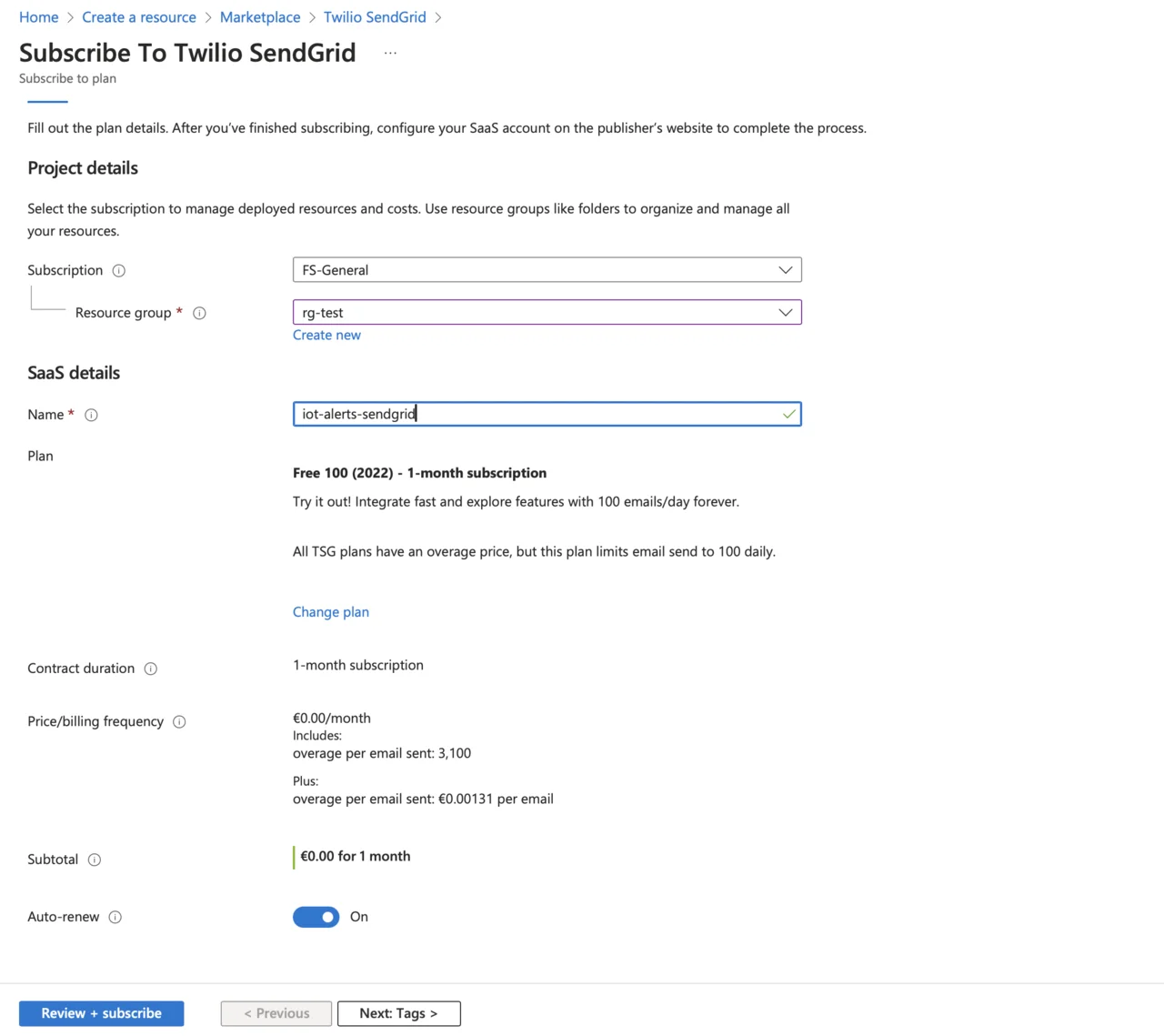Go to Home in the breadcrumb
Image resolution: width=1164 pixels, height=1036 pixels.
pyautogui.click(x=38, y=17)
